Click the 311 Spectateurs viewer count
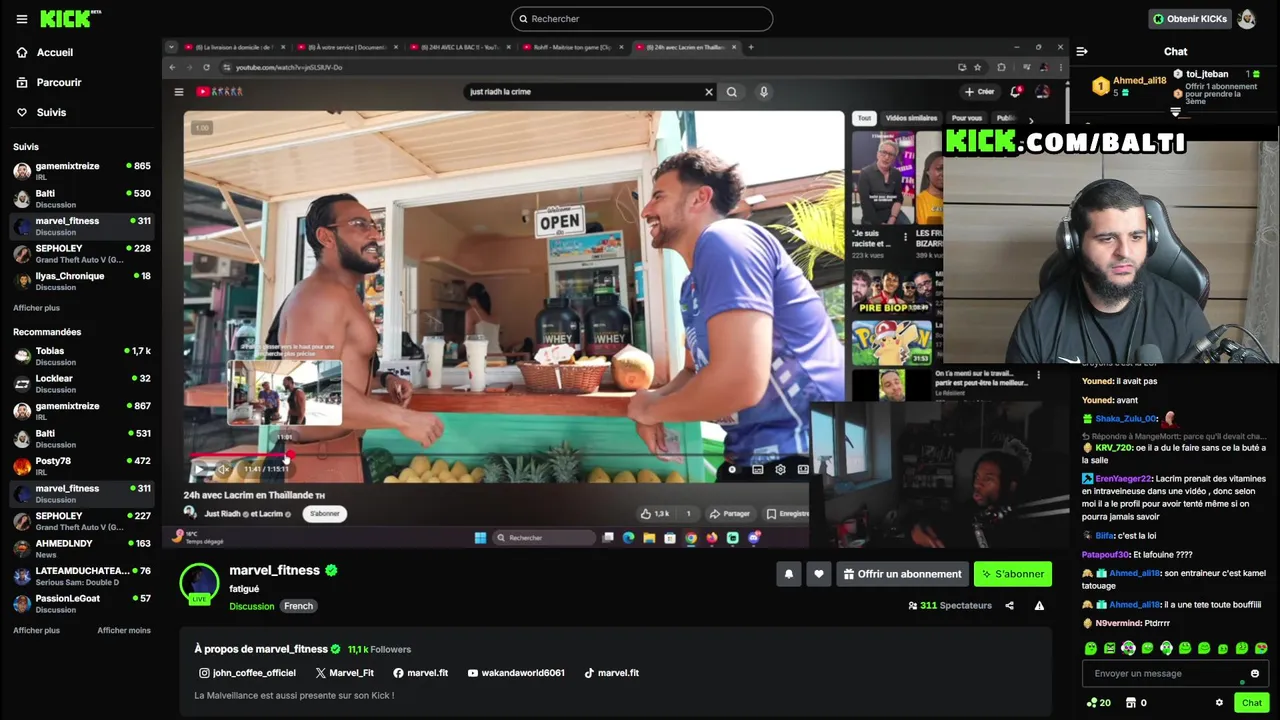 click(950, 606)
